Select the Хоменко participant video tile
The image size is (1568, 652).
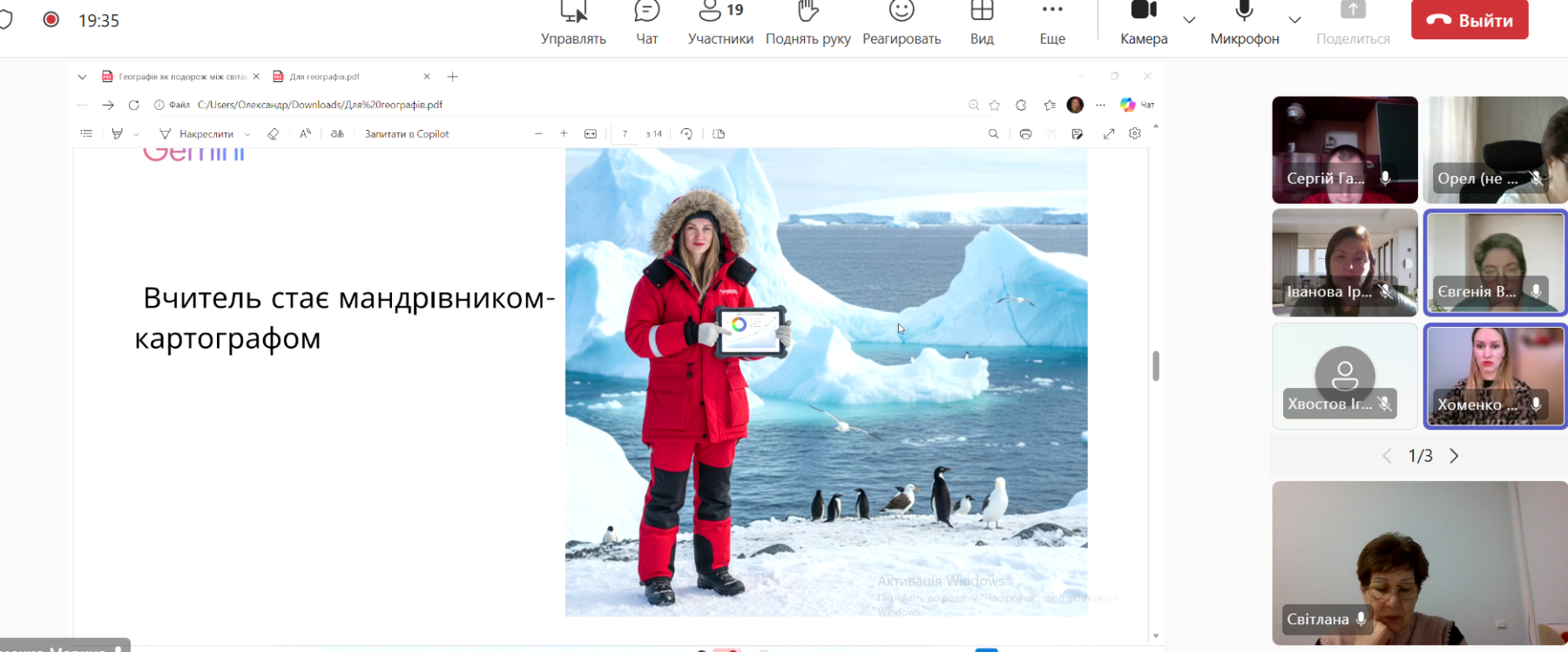1494,376
